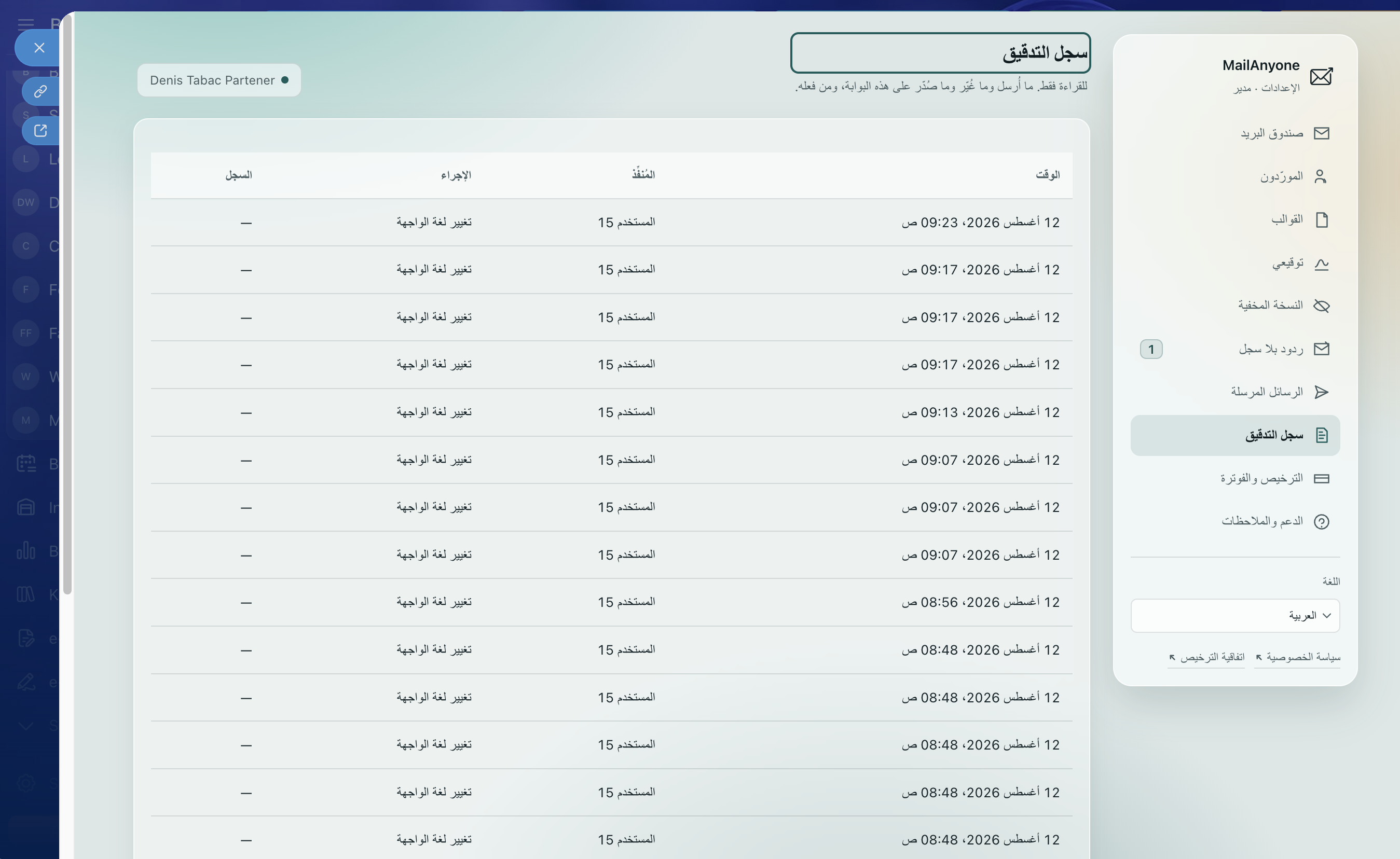Click the copy link icon button
This screenshot has width=1400, height=859.
point(40,91)
